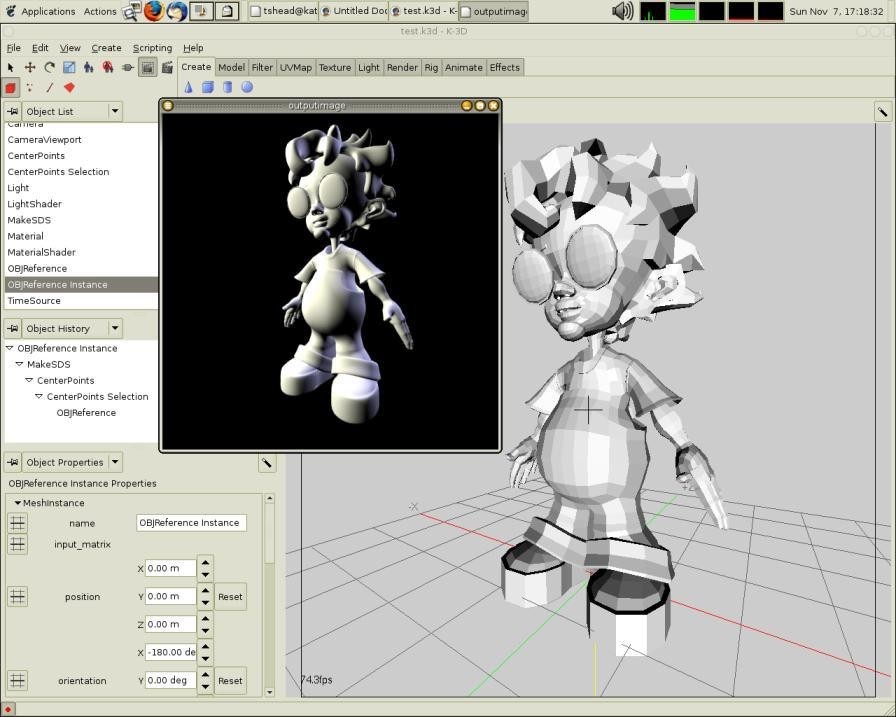Collapse the MeshInstance properties section

click(18, 503)
